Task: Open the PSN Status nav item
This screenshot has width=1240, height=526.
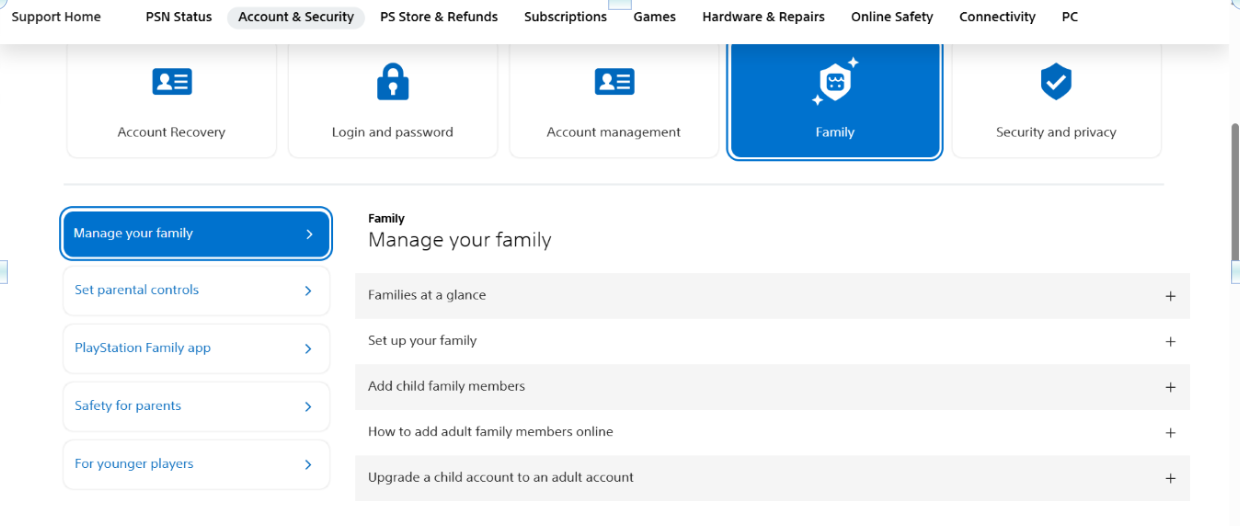Action: coord(180,17)
